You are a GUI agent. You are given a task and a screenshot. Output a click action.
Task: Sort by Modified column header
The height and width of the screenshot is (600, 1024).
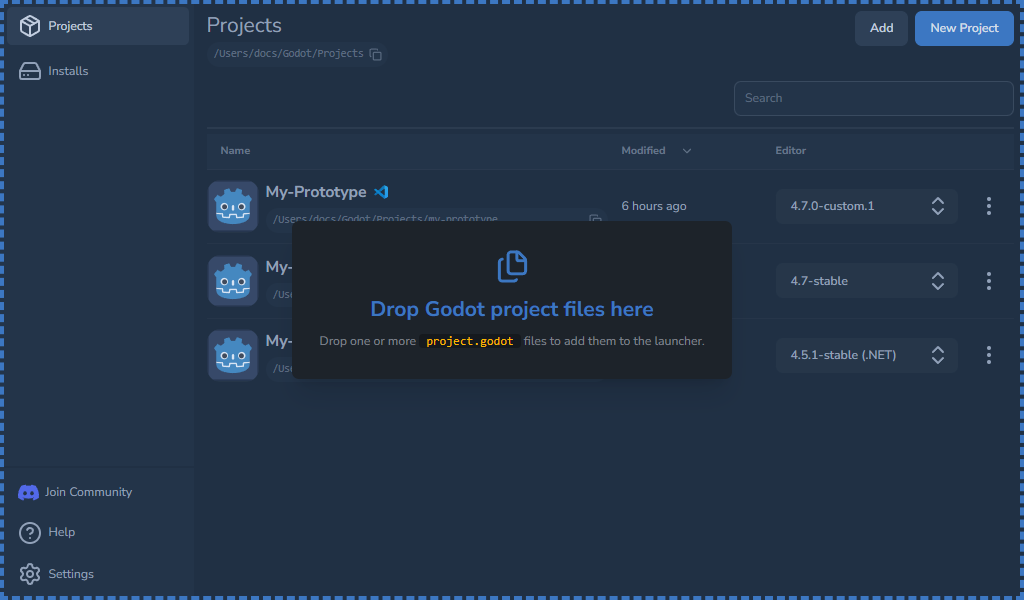[643, 151]
